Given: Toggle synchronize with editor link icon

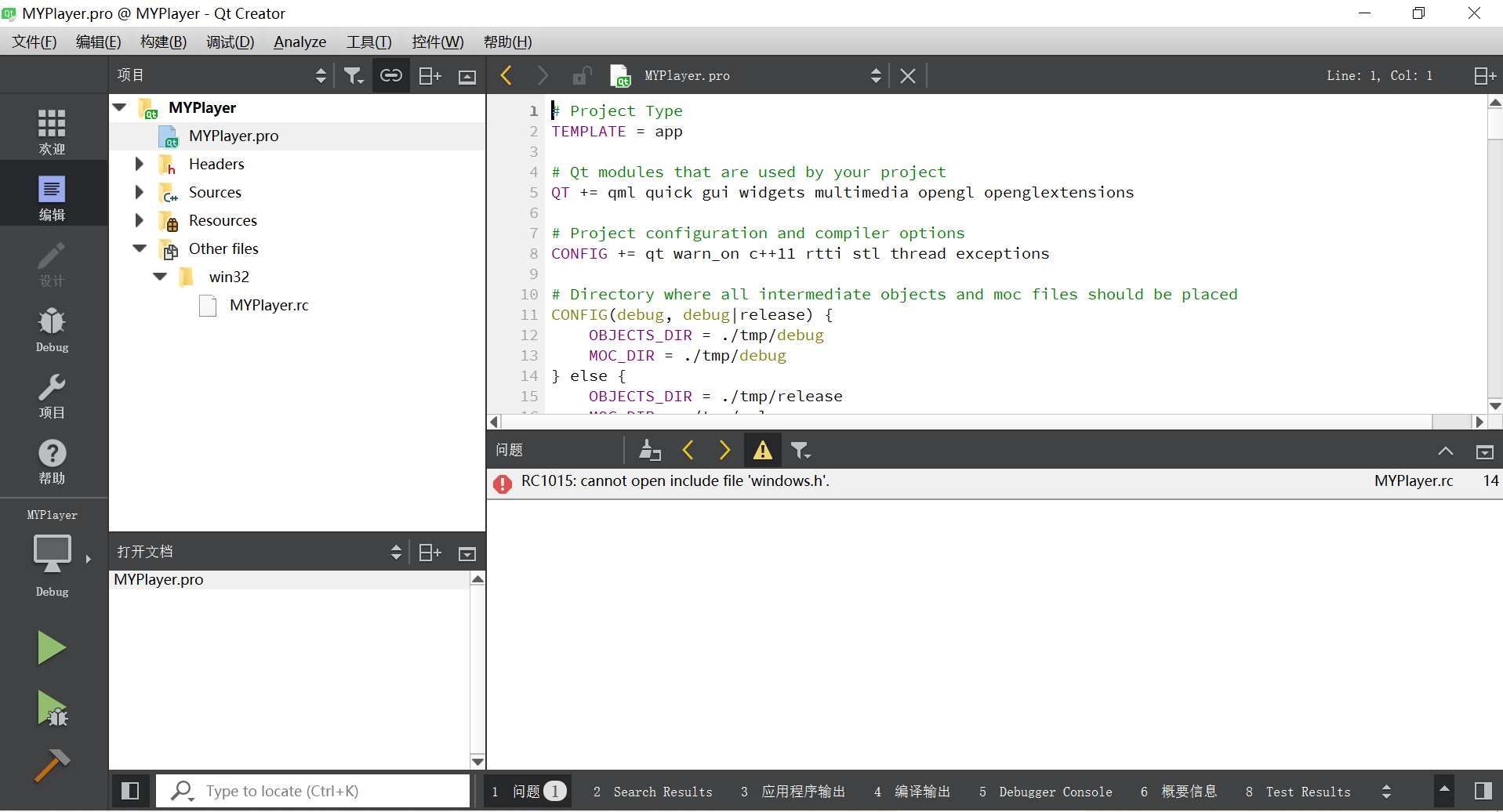Looking at the screenshot, I should pyautogui.click(x=391, y=75).
